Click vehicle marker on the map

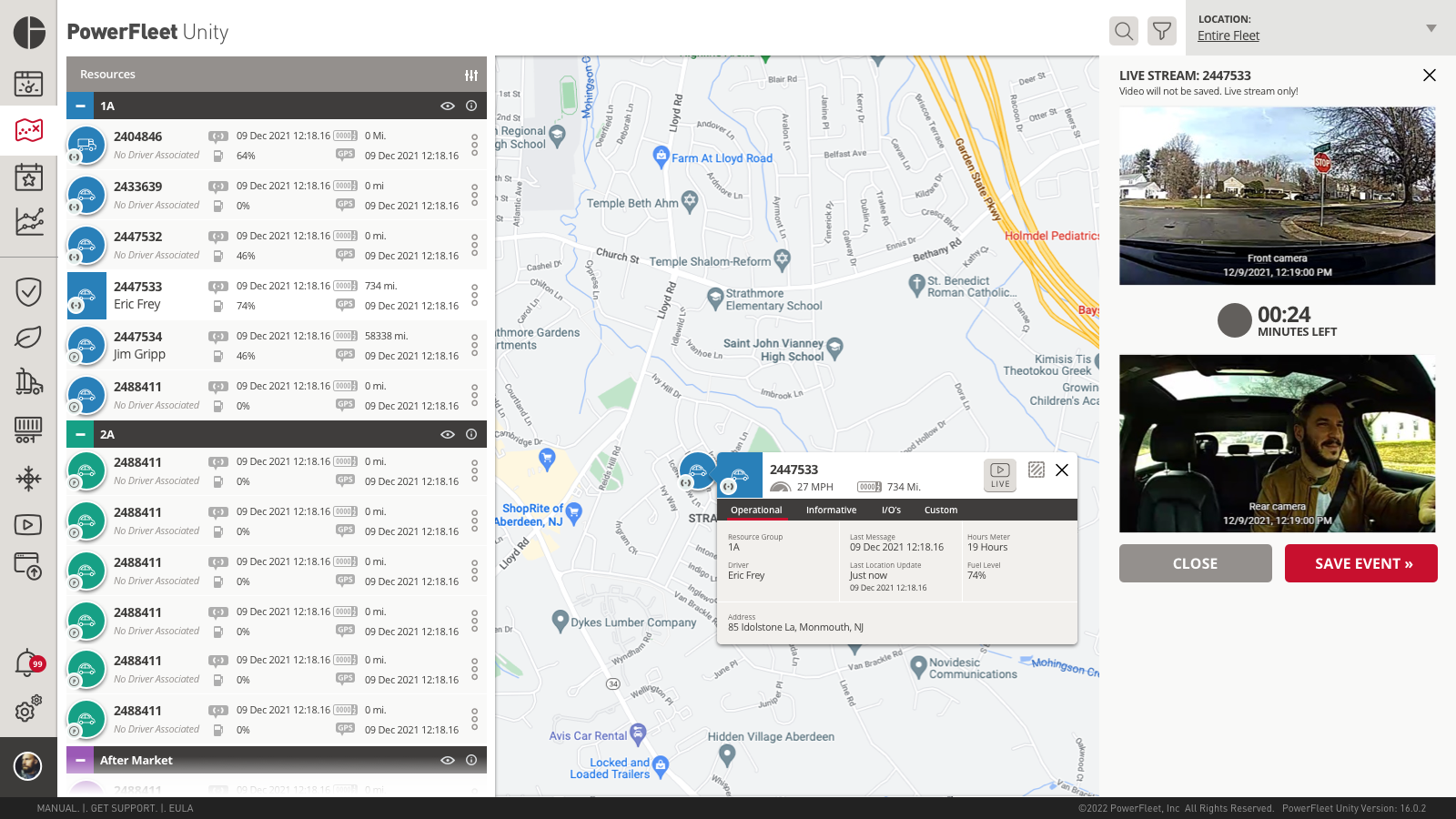click(697, 471)
